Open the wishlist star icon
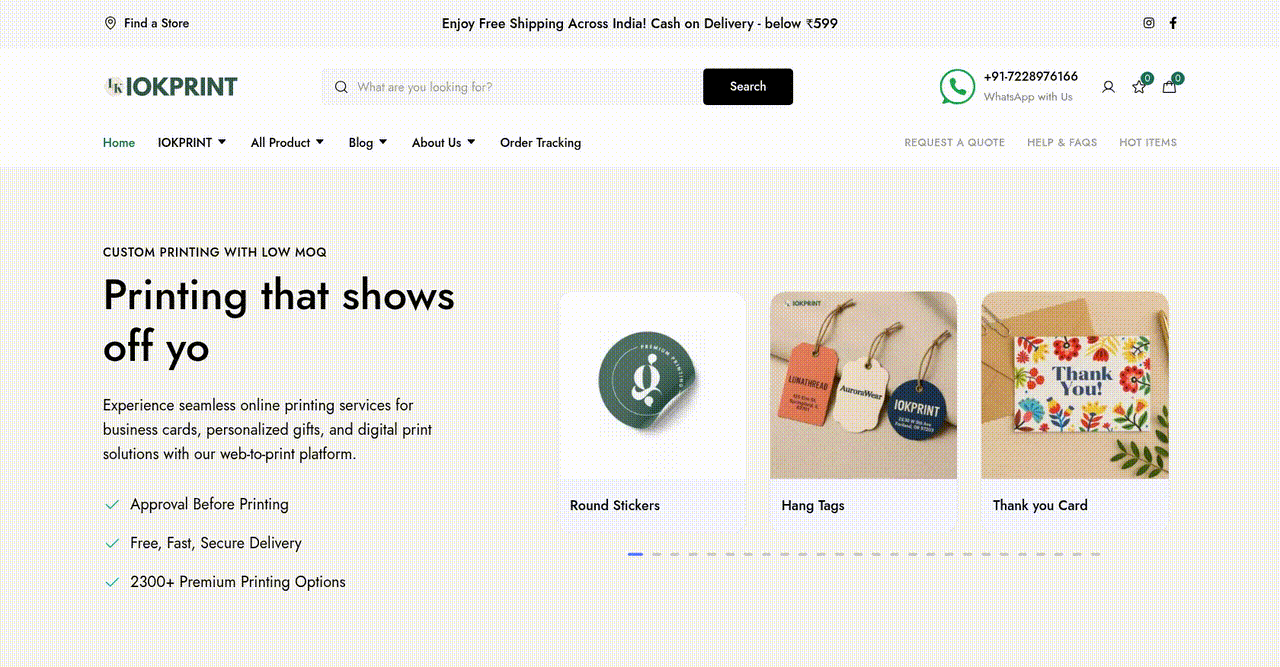Screen dimensions: 1280x667 coord(1139,87)
